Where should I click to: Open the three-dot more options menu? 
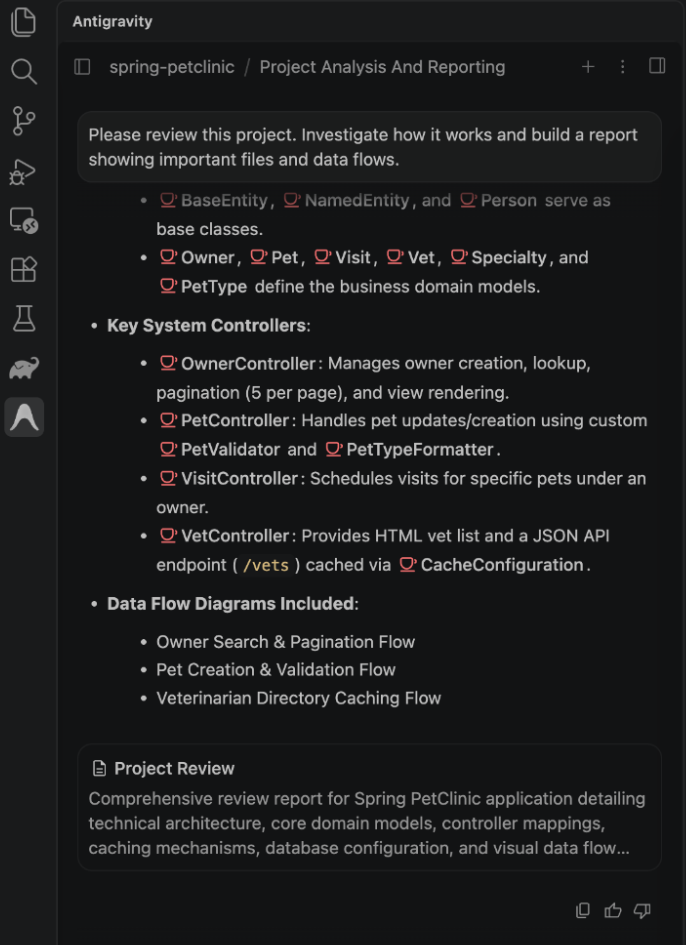tap(623, 67)
